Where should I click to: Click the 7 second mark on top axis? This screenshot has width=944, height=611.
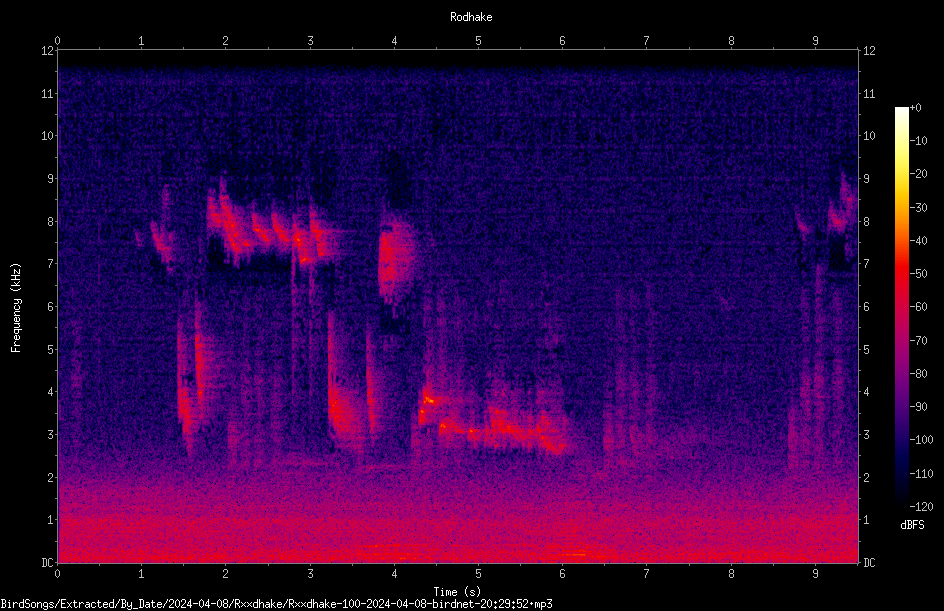tap(646, 41)
